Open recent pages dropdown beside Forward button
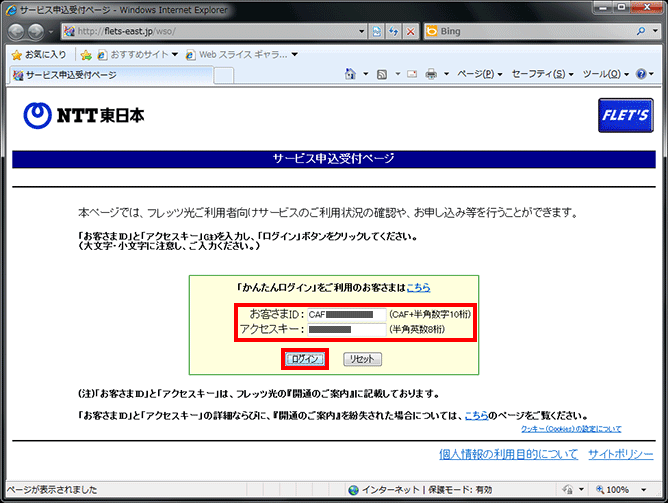The width and height of the screenshot is (668, 503). [x=51, y=32]
